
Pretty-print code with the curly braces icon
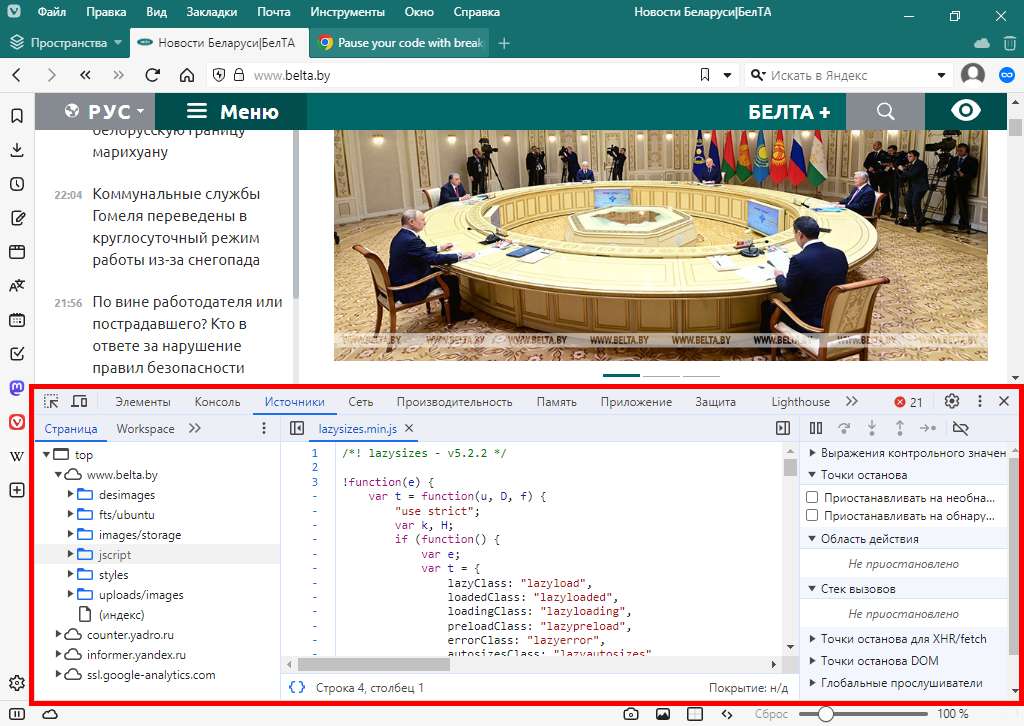point(296,688)
